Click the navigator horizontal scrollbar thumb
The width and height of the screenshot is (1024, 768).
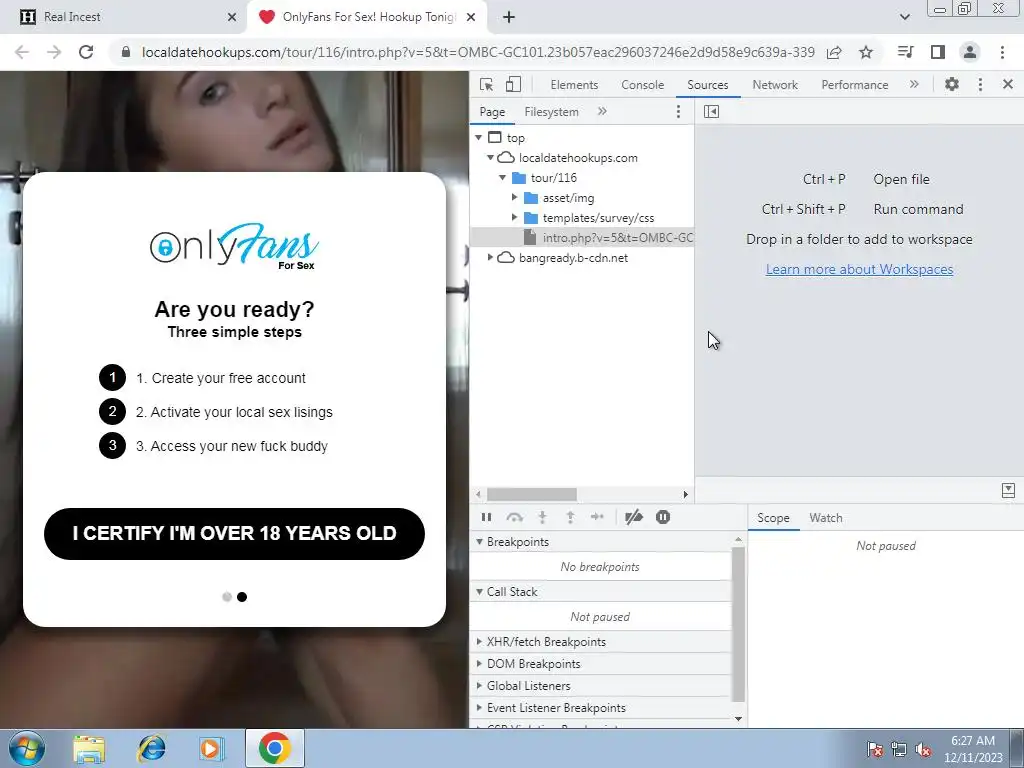(x=532, y=494)
